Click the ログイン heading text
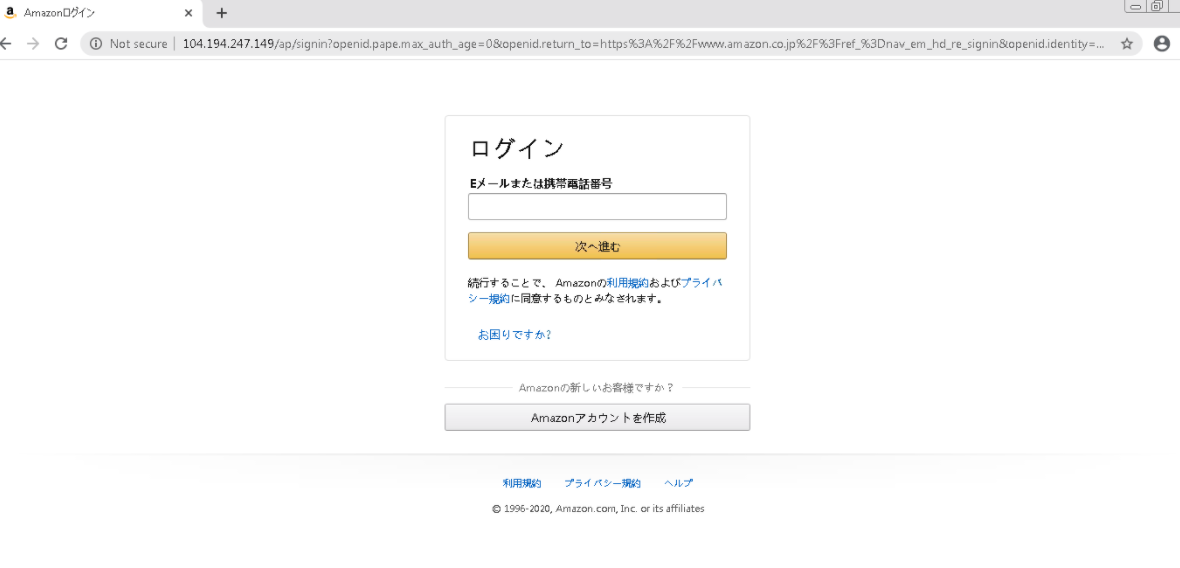 coord(517,148)
